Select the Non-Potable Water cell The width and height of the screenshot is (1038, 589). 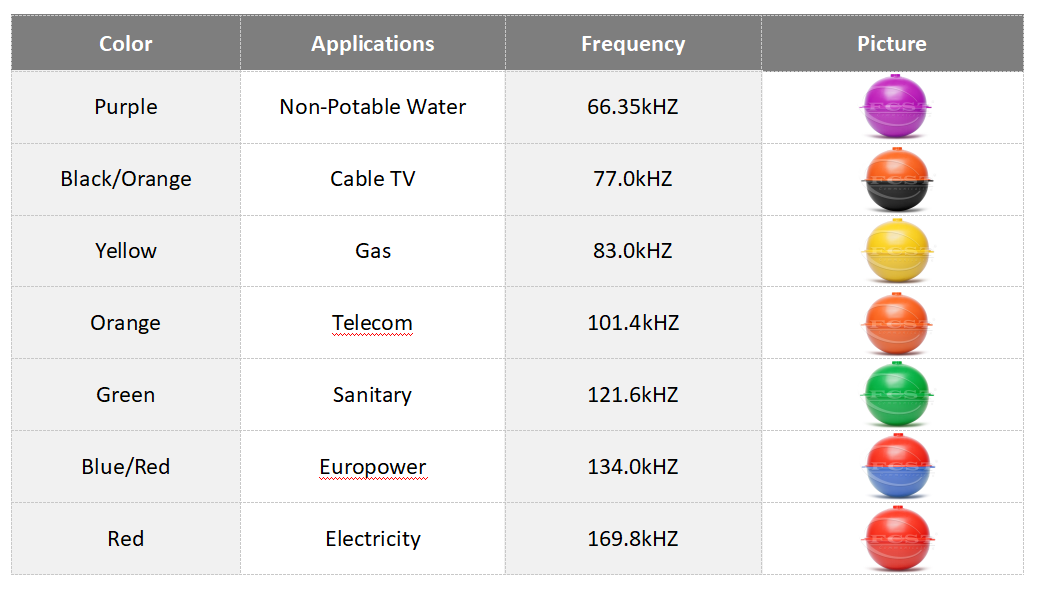pos(372,107)
